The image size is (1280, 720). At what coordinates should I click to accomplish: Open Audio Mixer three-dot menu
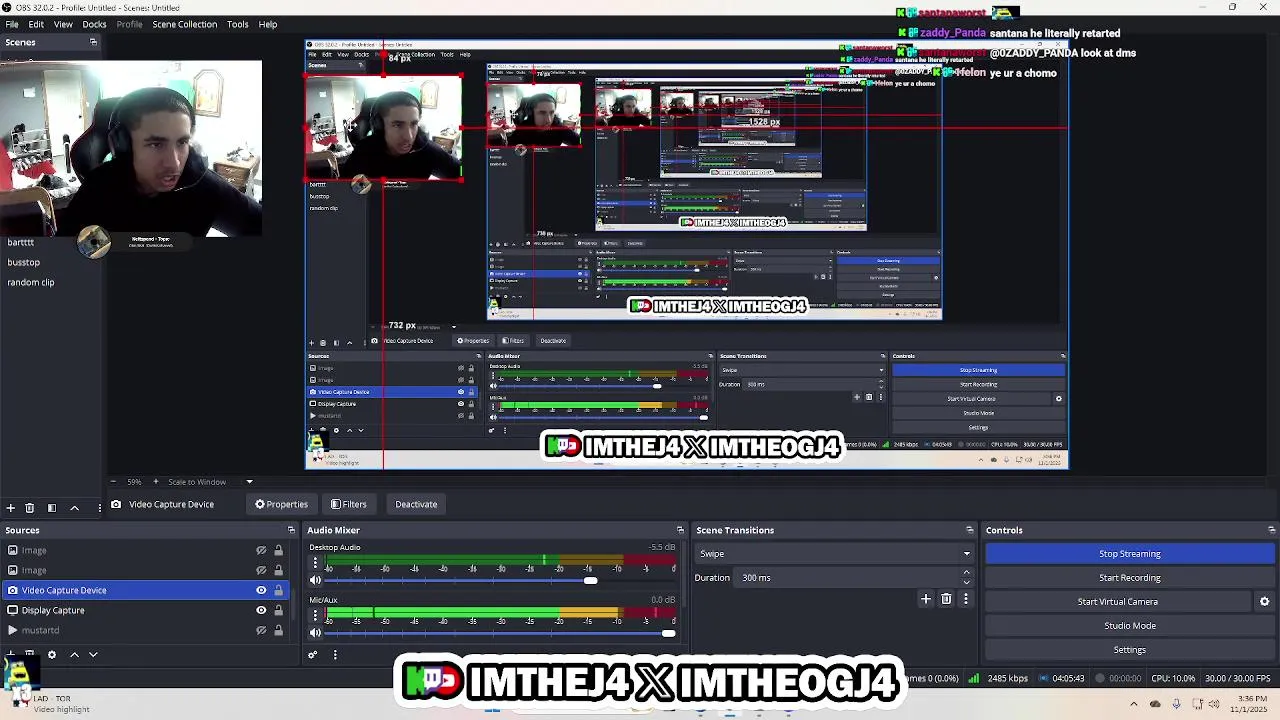335,655
